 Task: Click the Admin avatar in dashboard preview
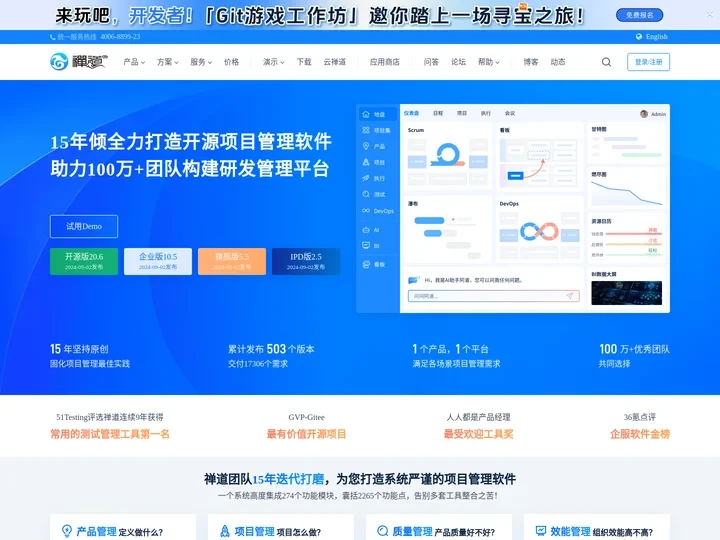644,114
